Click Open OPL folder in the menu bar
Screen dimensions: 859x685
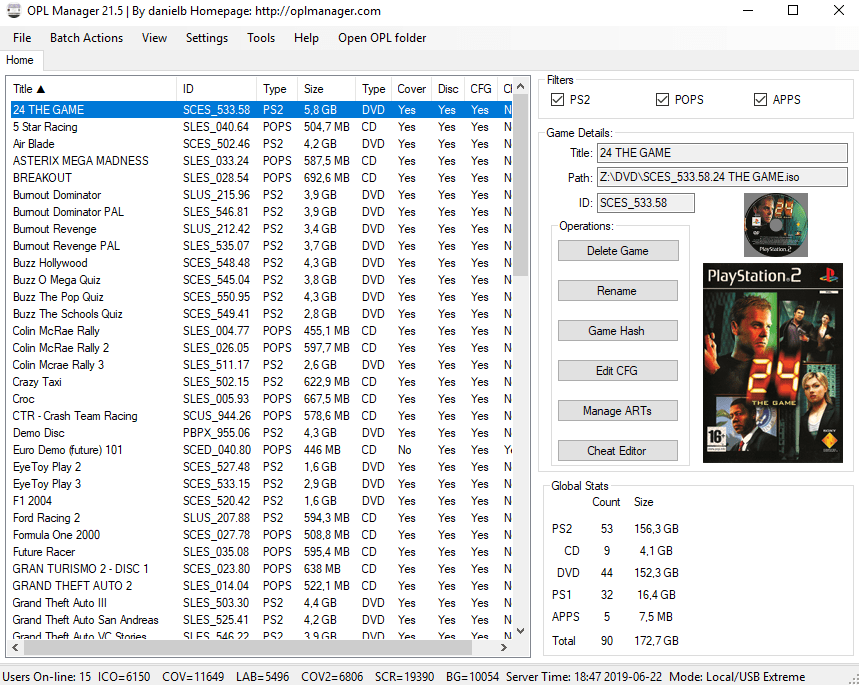(381, 38)
